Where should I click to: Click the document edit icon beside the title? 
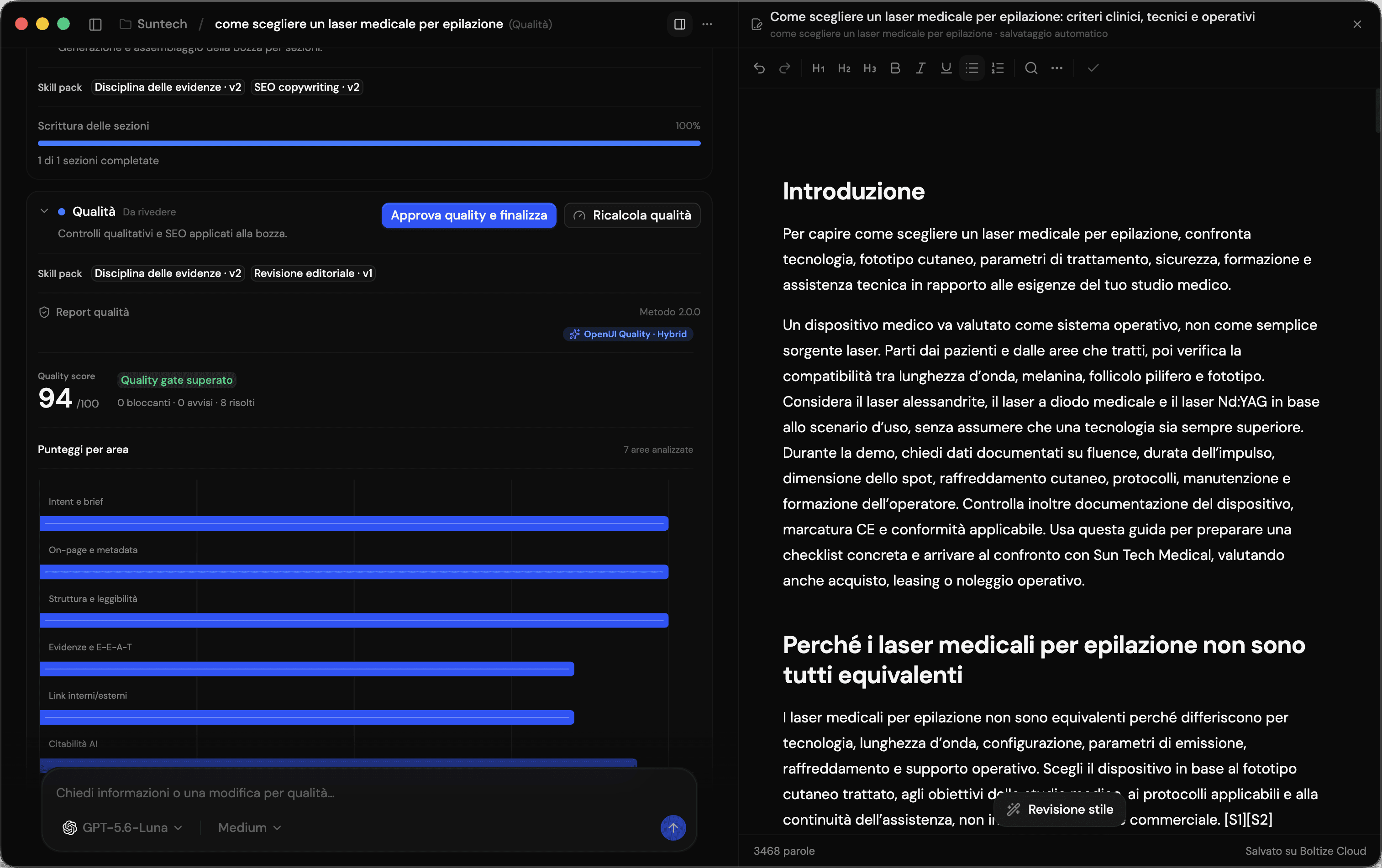click(x=757, y=24)
